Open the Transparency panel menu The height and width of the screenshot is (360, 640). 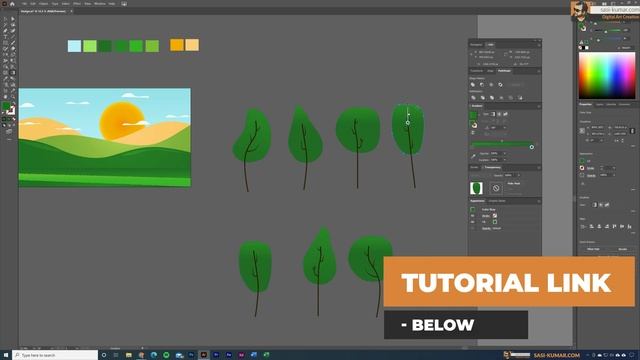coord(539,168)
